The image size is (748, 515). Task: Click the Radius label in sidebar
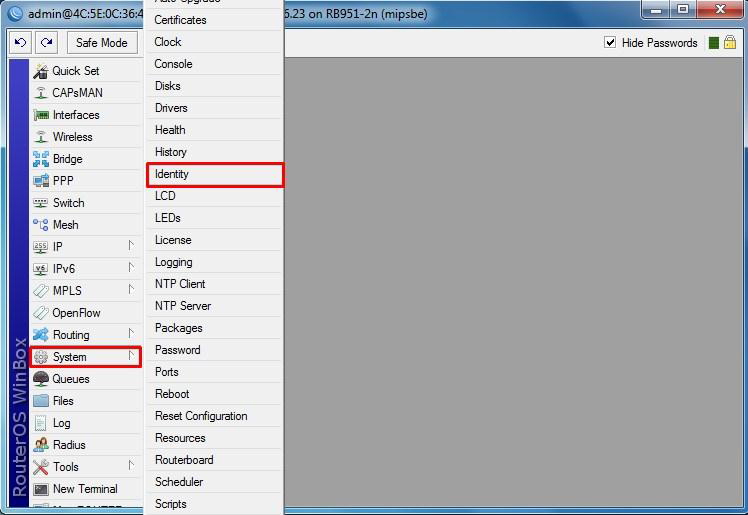coord(69,445)
